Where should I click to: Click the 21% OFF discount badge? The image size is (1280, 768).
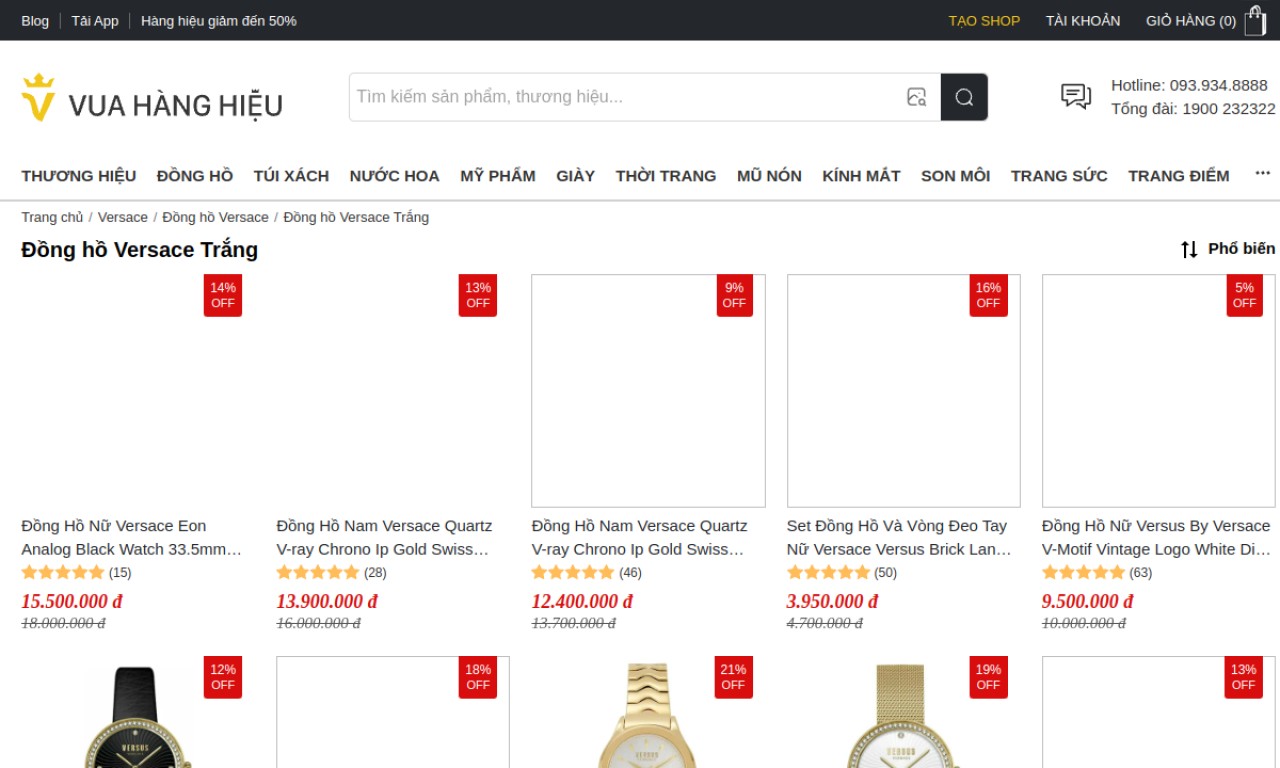tap(733, 677)
